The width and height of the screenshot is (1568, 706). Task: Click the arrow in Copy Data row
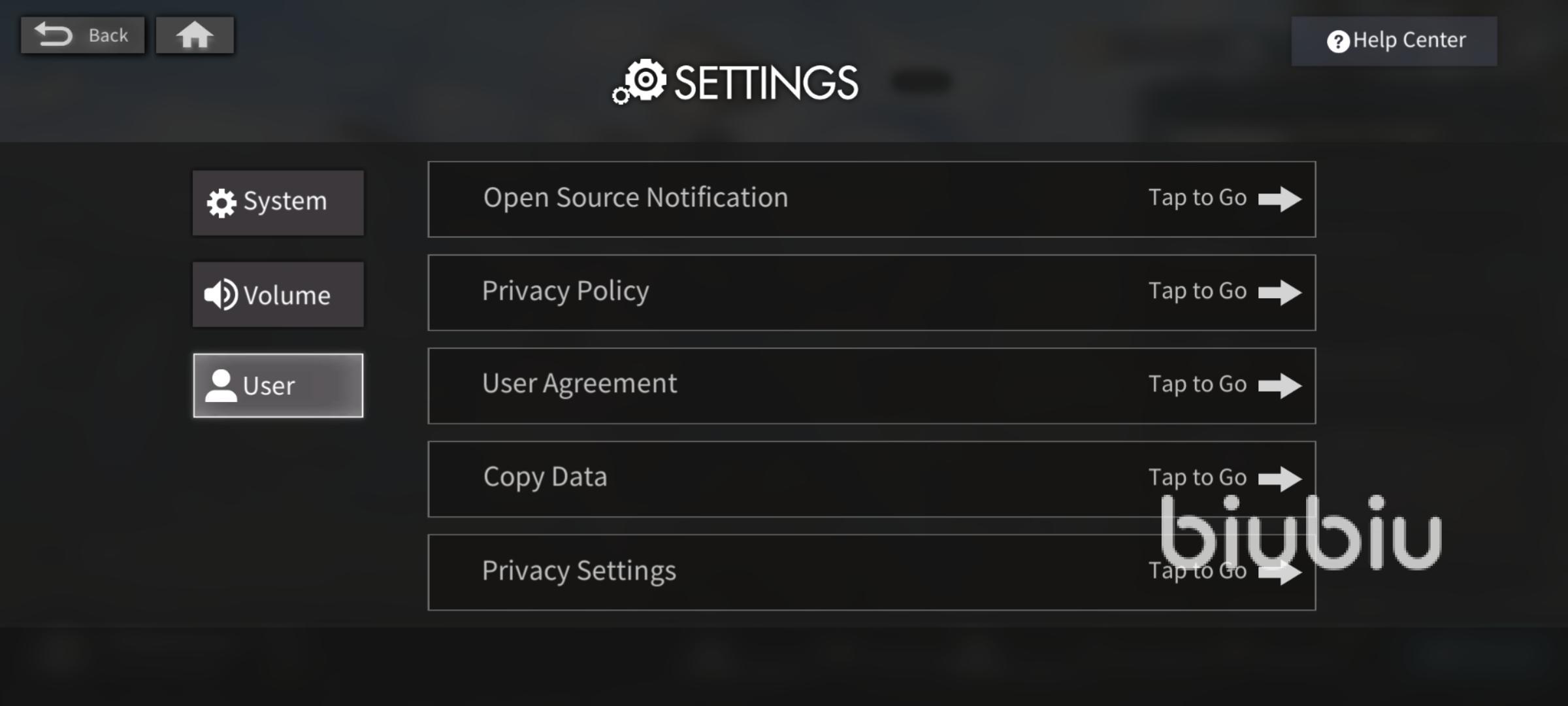[x=1280, y=479]
